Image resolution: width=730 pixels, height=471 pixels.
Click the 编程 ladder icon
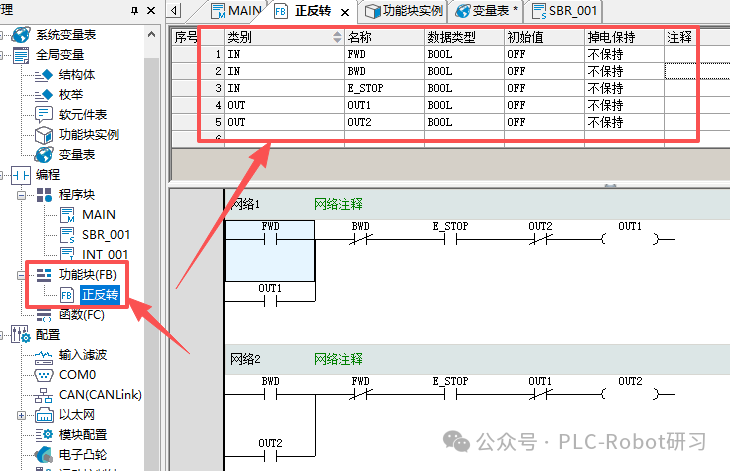pyautogui.click(x=21, y=175)
